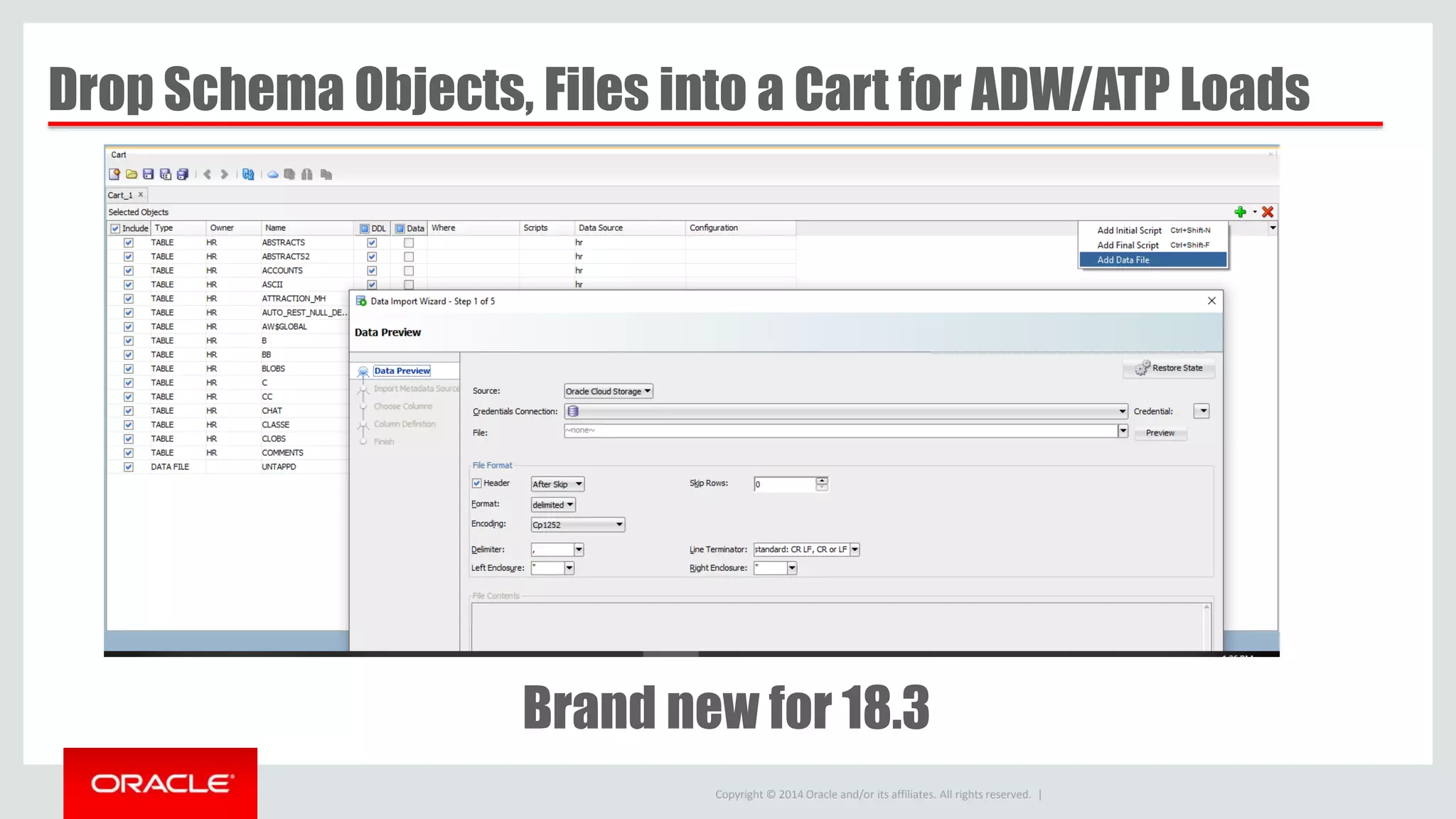This screenshot has height=819, width=1456.
Task: Uncheck Include for the CHAT table row
Action: 129,411
